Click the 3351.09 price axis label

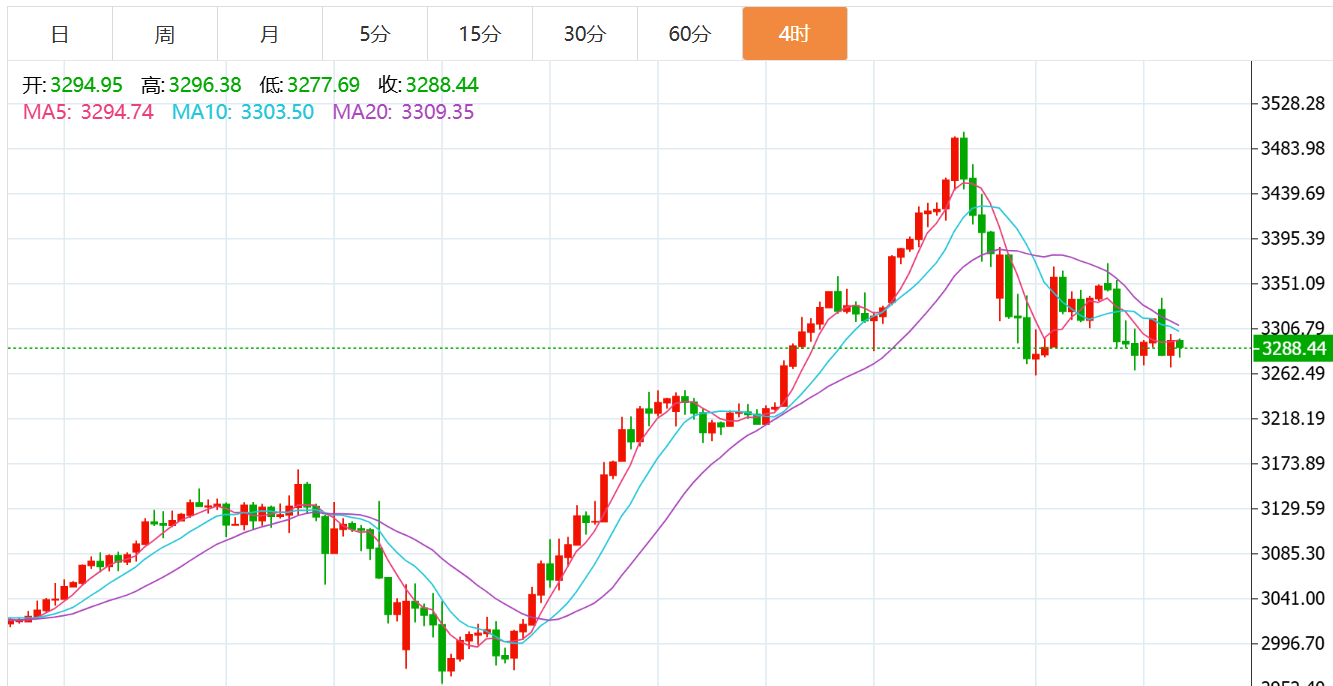(x=1293, y=283)
